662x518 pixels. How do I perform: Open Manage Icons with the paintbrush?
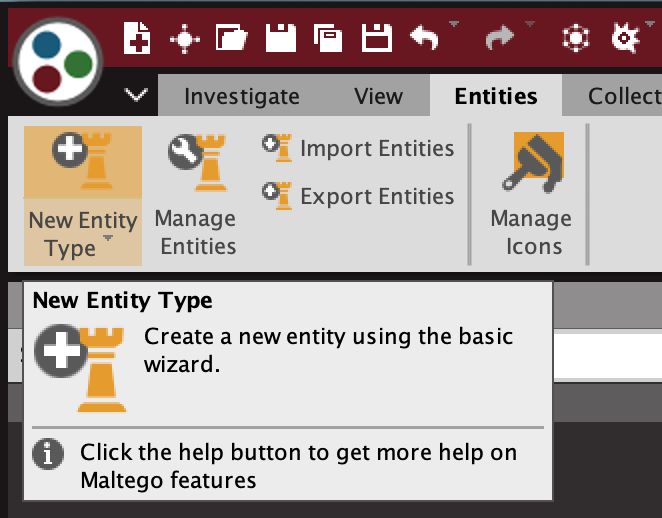(x=532, y=195)
